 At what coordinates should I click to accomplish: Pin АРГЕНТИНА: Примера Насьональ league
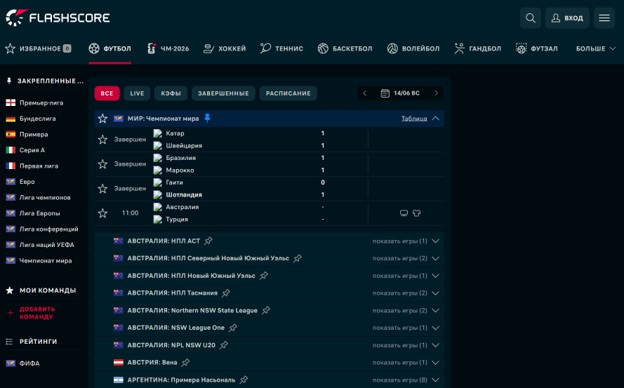coord(244,380)
